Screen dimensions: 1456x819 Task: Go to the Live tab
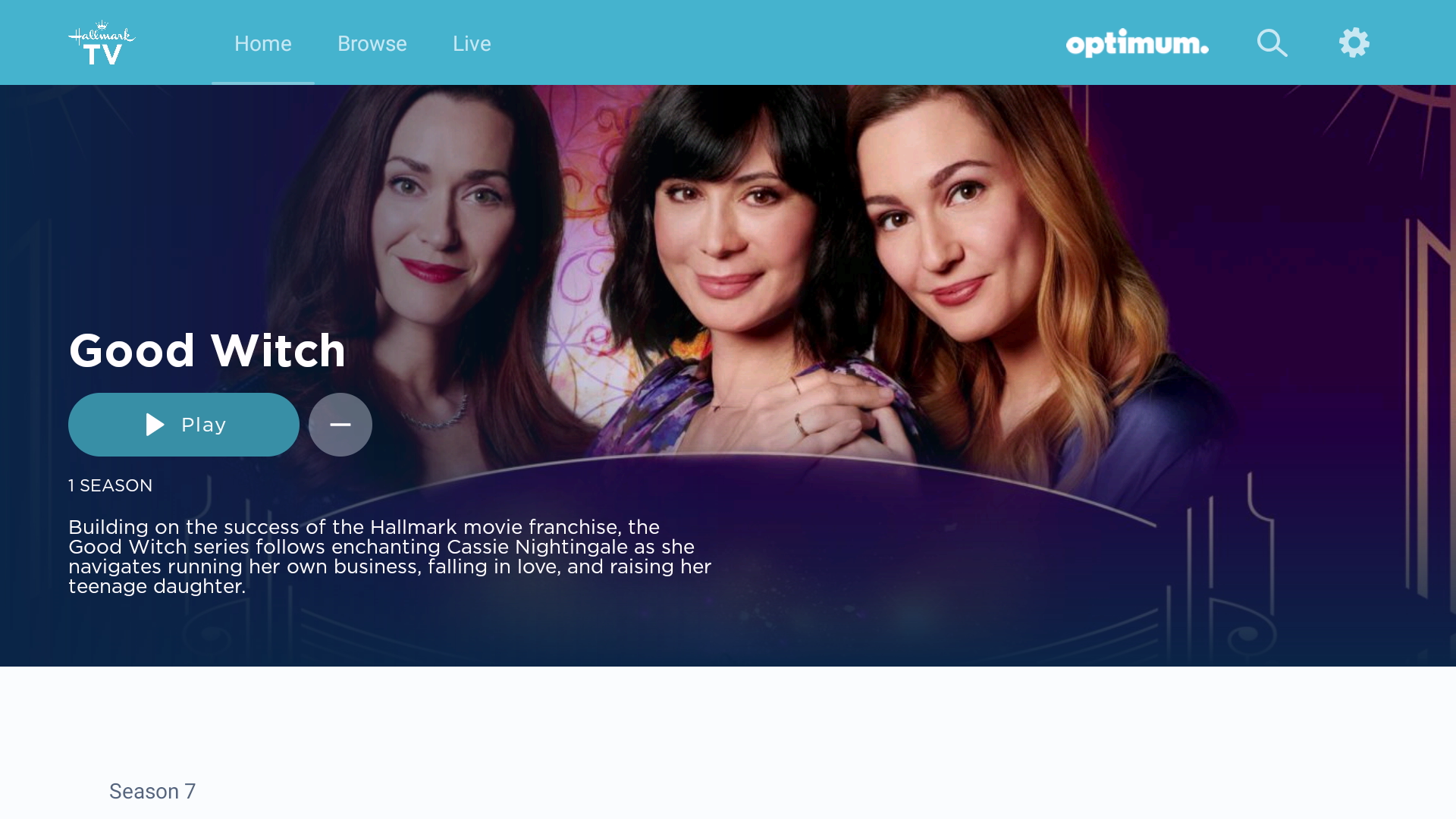(472, 43)
